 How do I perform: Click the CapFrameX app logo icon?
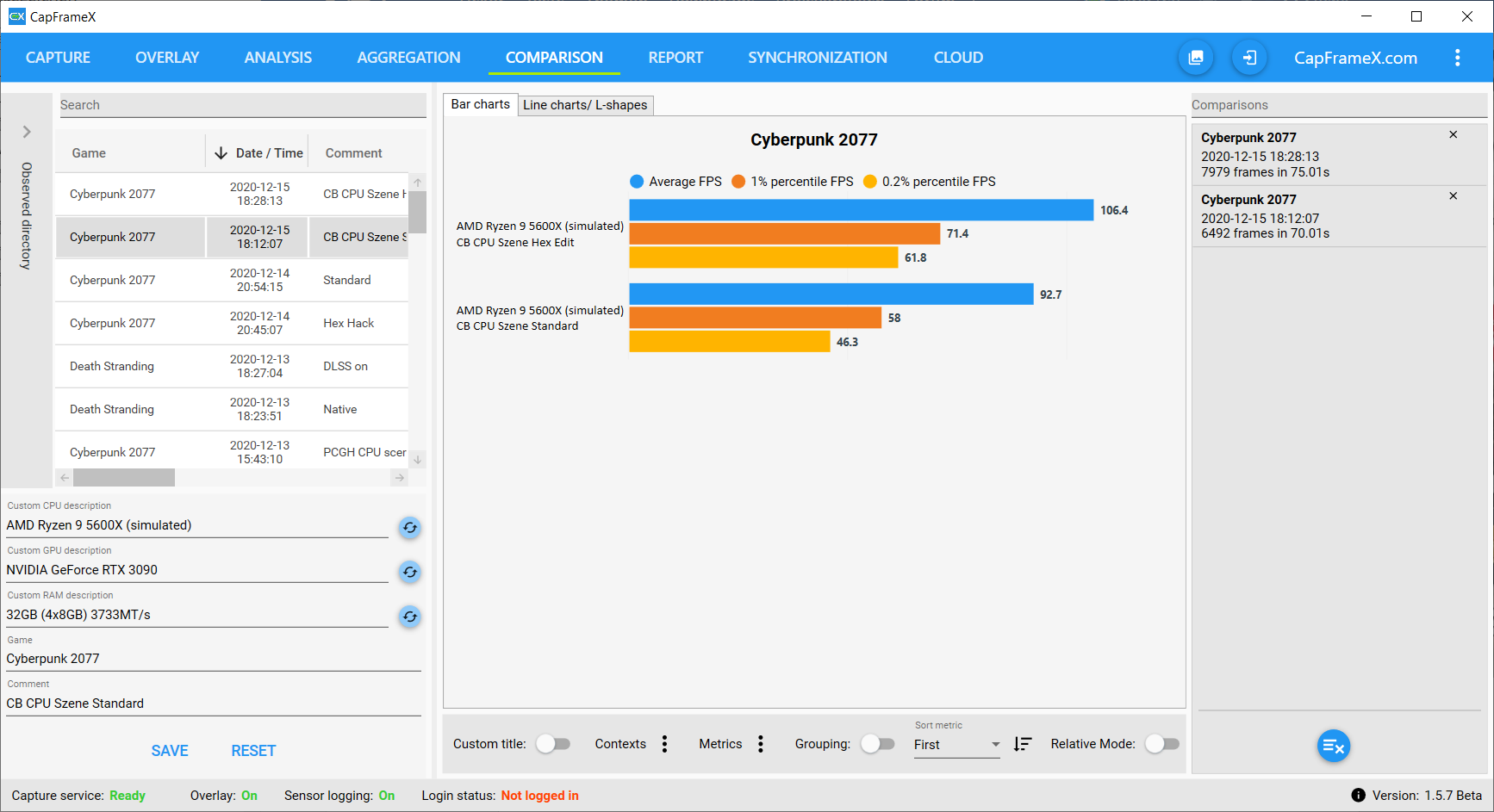(16, 16)
